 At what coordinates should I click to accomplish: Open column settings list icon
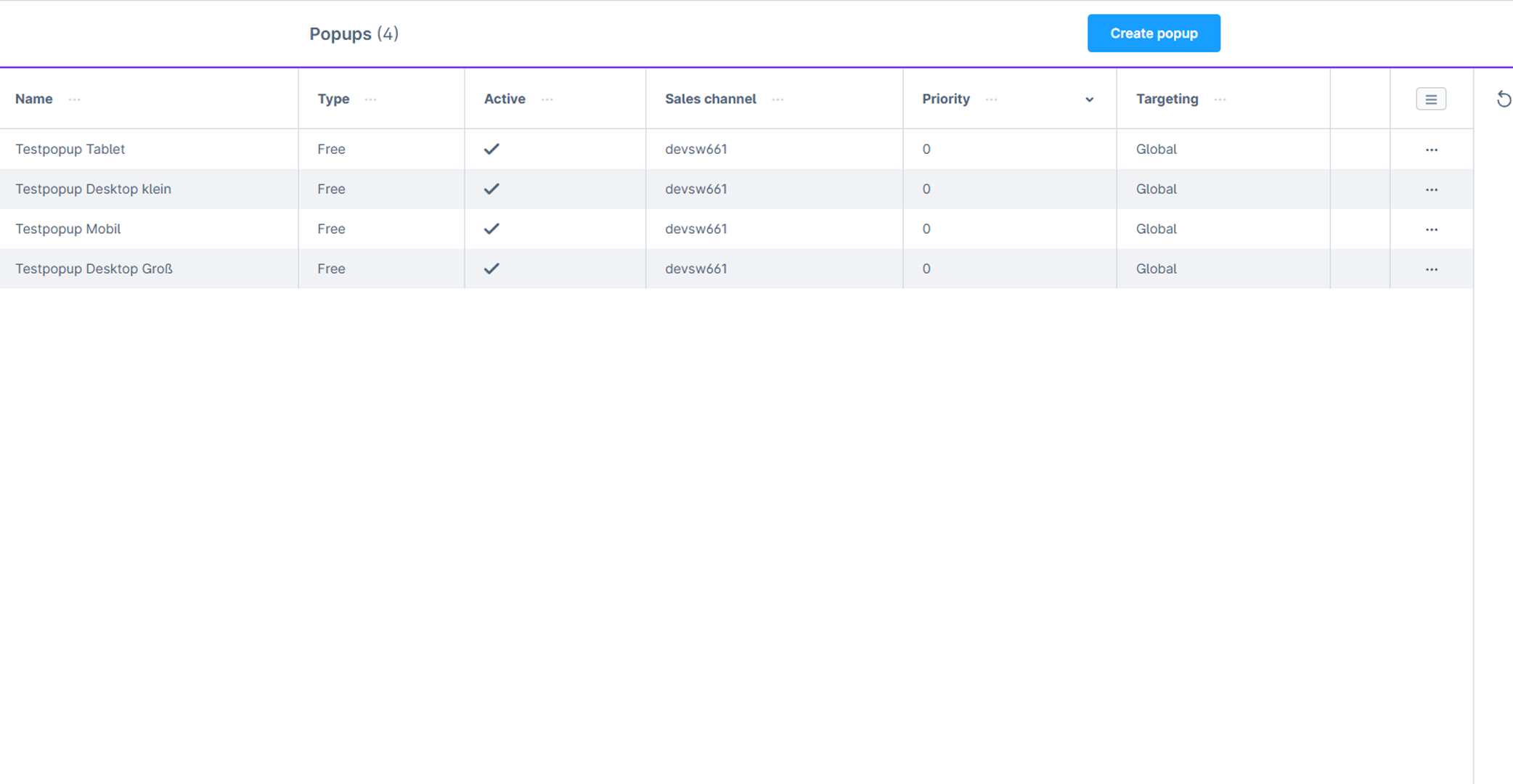1431,99
